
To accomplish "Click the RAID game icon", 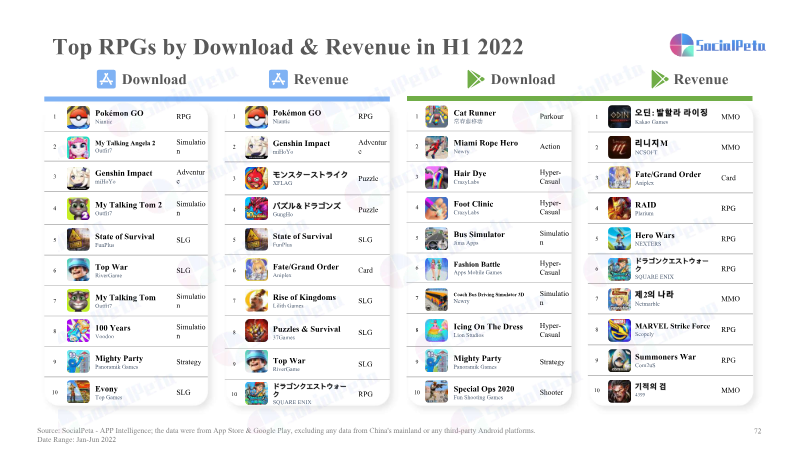I will (x=619, y=208).
